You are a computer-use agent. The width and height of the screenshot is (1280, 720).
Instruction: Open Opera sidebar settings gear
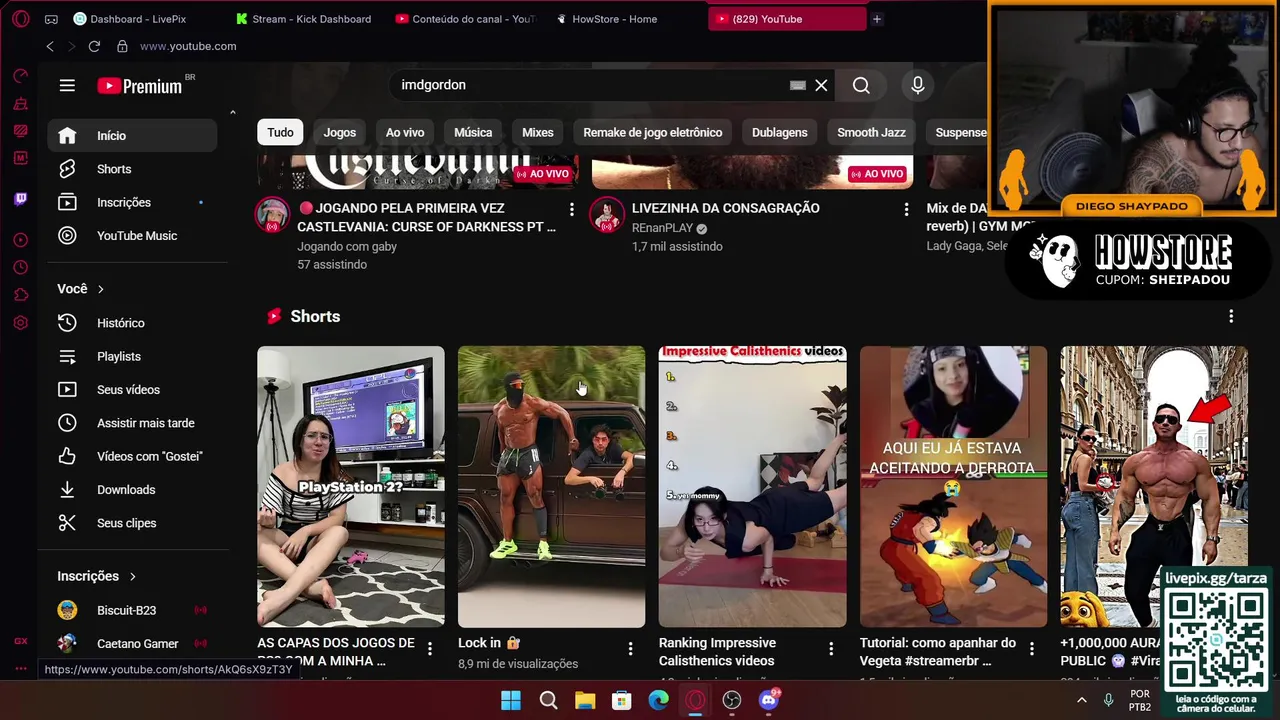21,323
